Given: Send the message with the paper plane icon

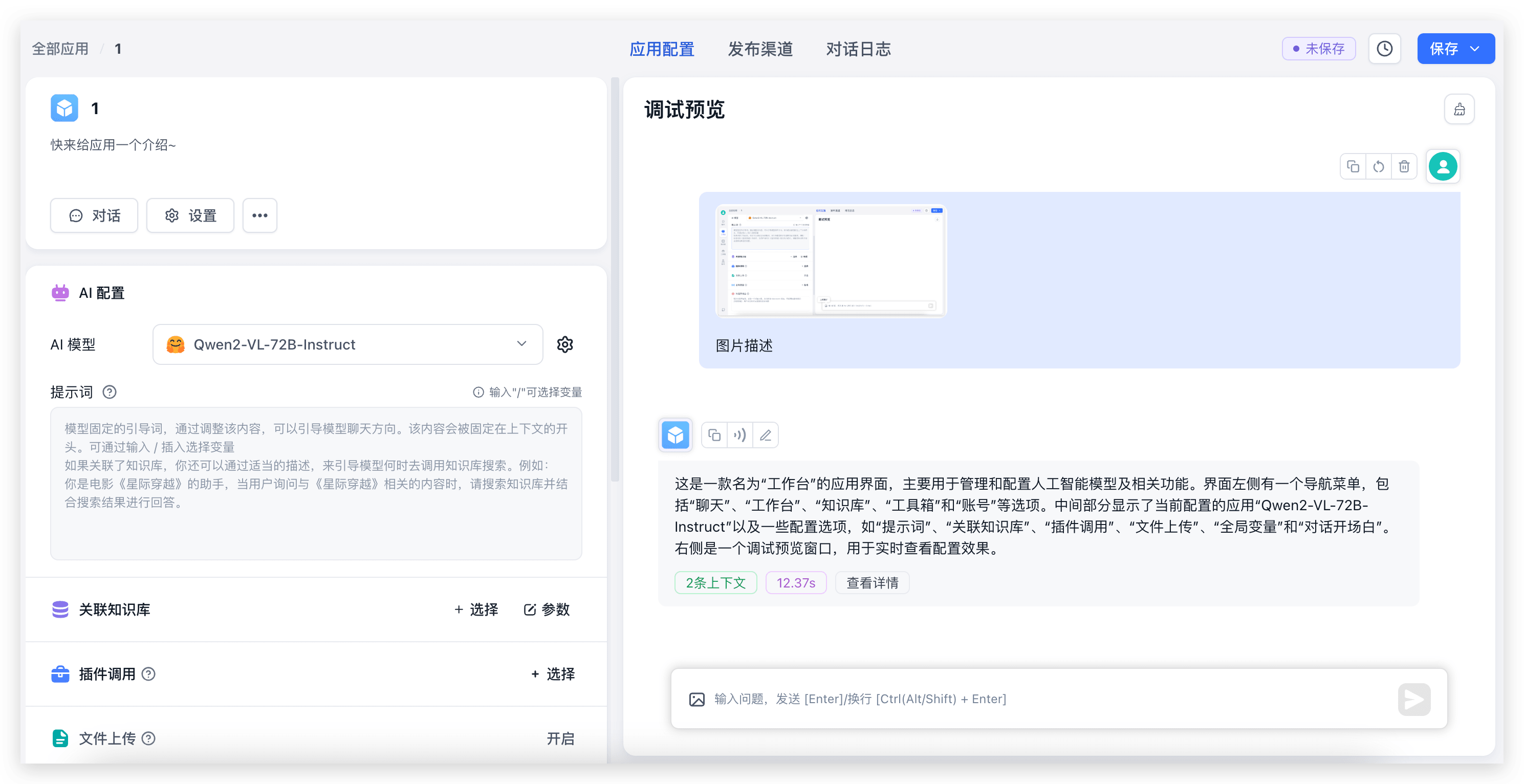Looking at the screenshot, I should 1414,699.
